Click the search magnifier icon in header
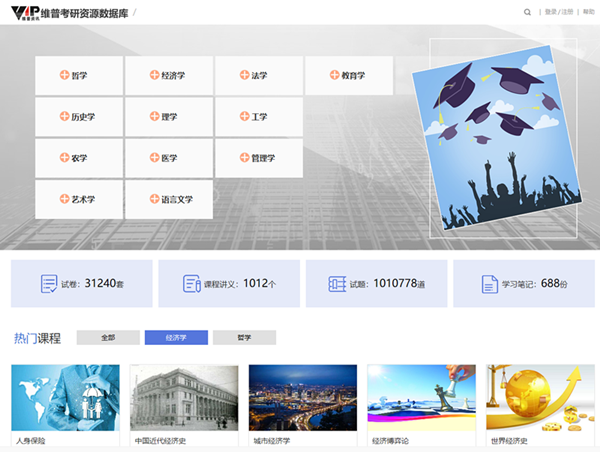600x452 pixels. coord(528,12)
